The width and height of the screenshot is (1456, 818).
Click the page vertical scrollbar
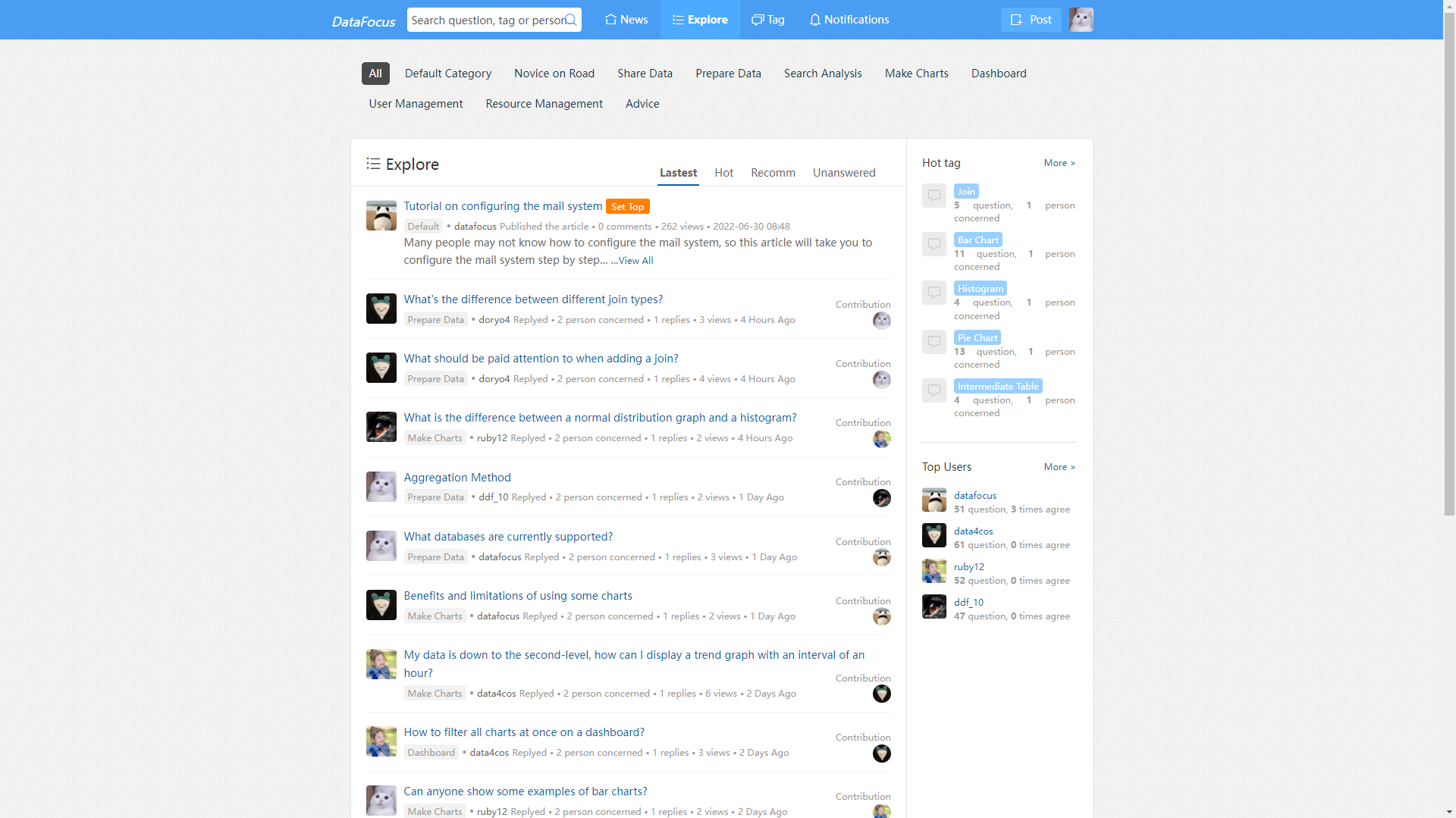(1449, 265)
